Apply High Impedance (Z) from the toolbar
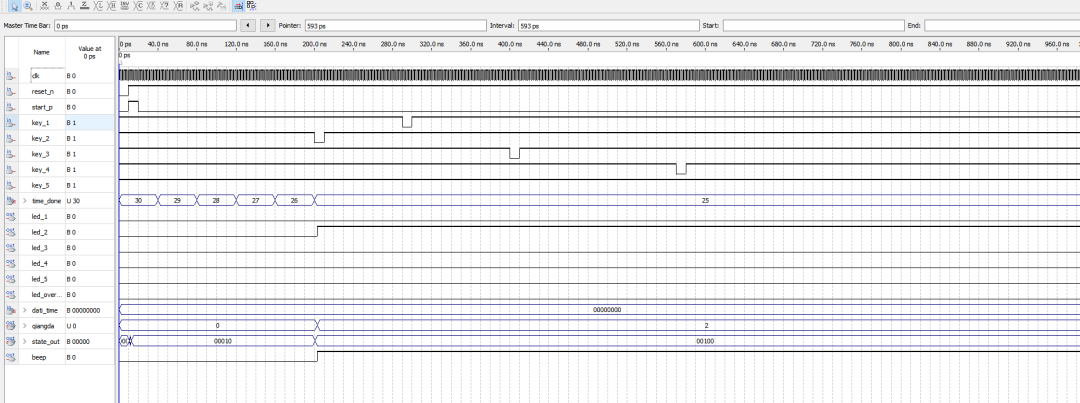 click(85, 5)
